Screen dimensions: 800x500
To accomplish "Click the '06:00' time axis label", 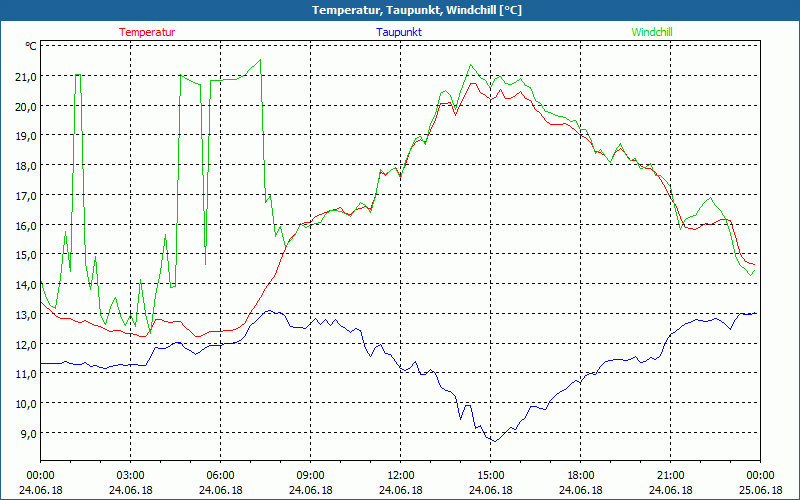I will coord(220,476).
